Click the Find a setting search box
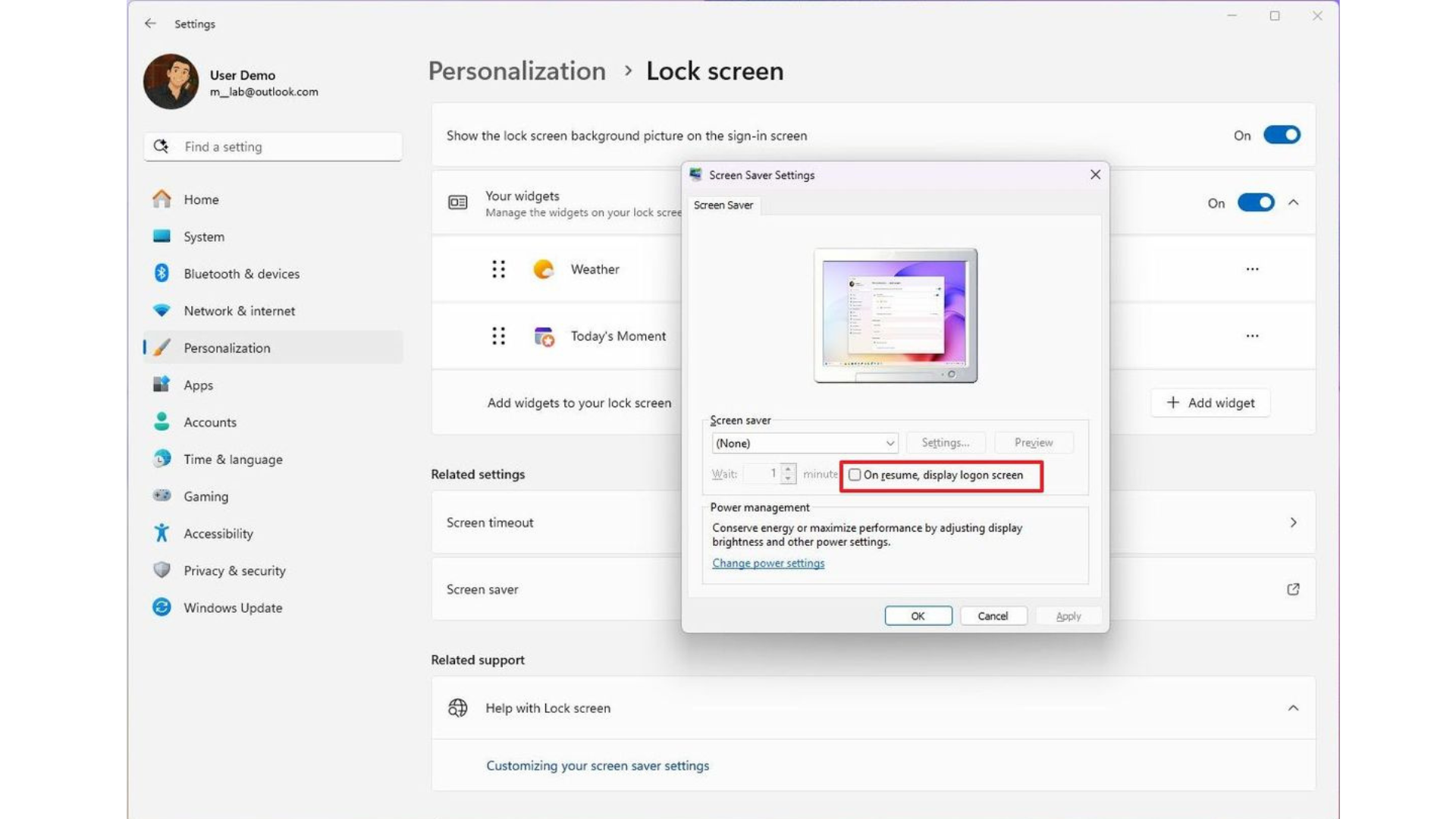Viewport: 1456px width, 819px height. [273, 146]
